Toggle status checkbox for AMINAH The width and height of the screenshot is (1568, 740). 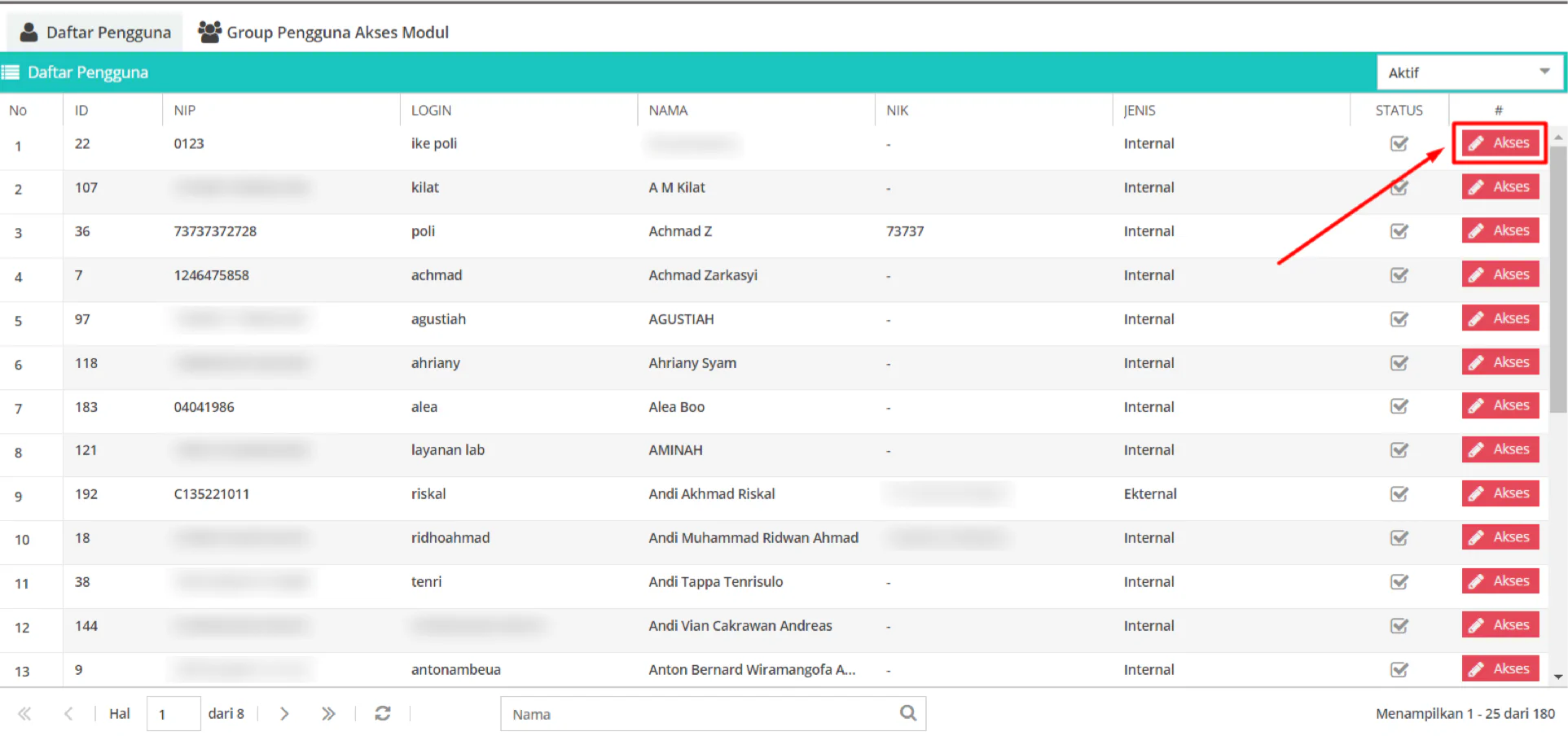coord(1399,450)
